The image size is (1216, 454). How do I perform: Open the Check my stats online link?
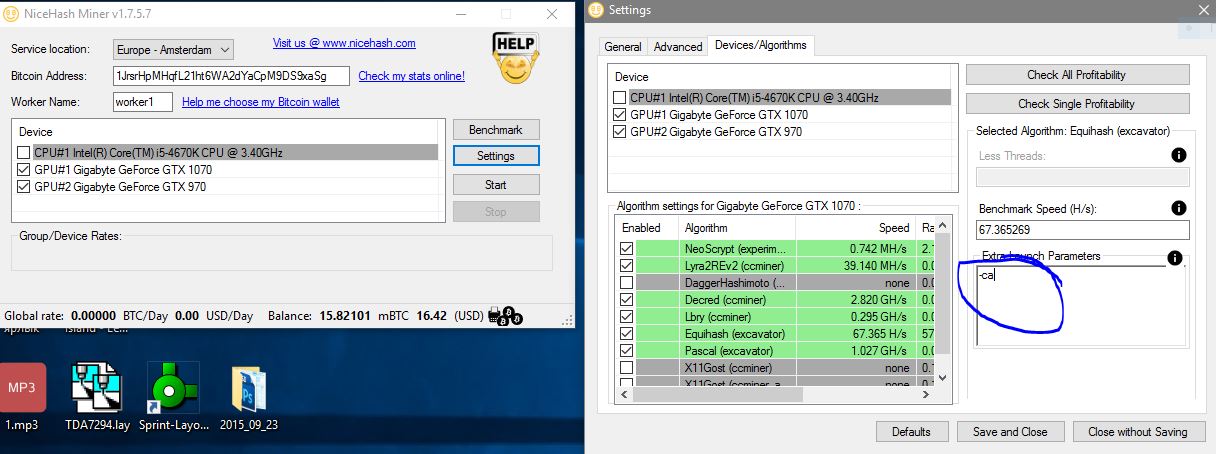pyautogui.click(x=411, y=76)
